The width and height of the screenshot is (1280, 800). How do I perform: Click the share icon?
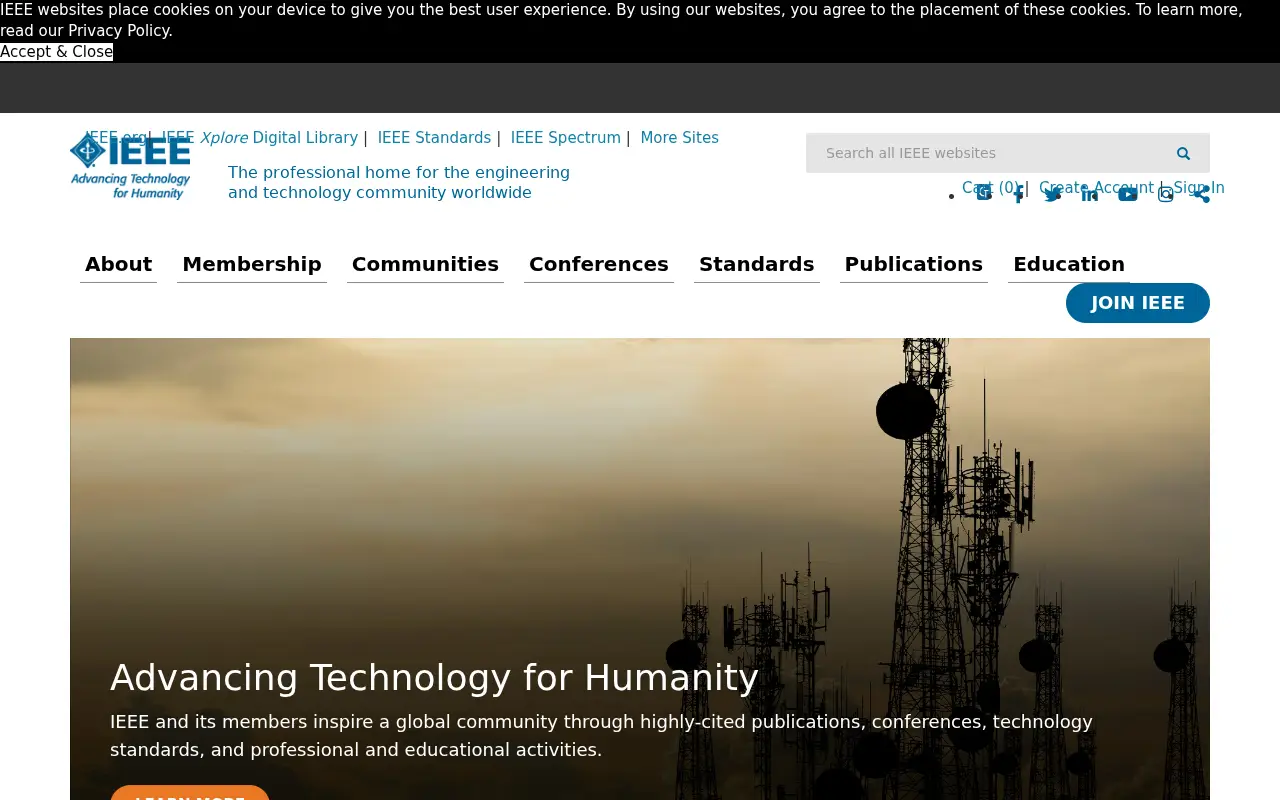pyautogui.click(x=1202, y=194)
